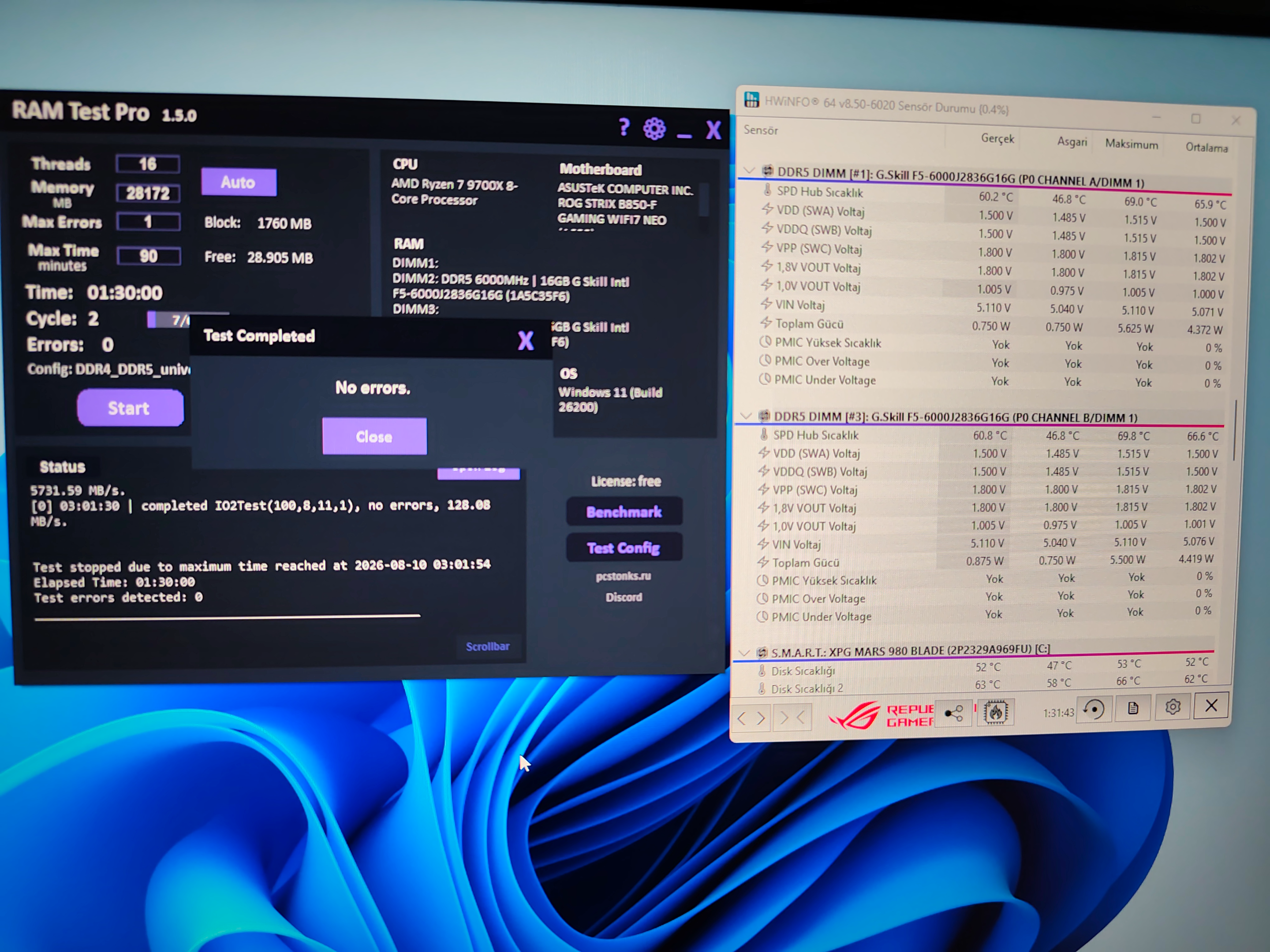Click lightning icon of DIMM #3 VDD (SWA) Voltaj

(x=764, y=453)
